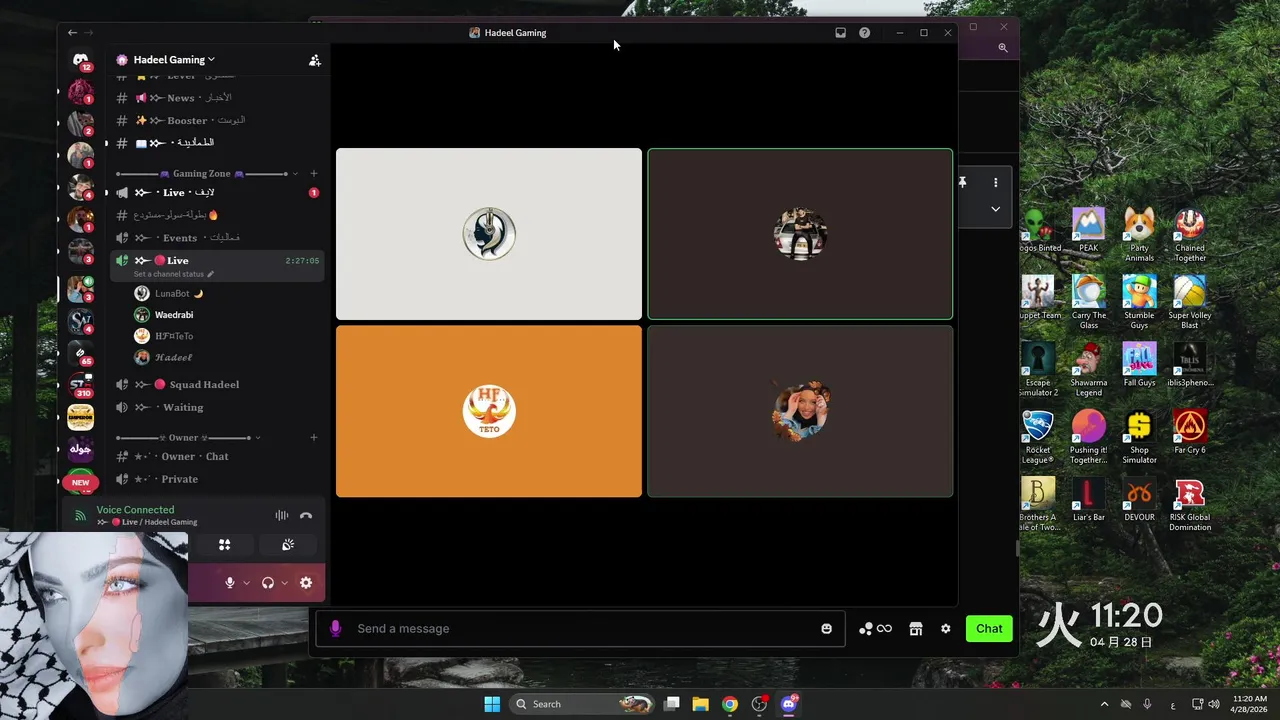
Task: Open the Voice Connected details link
Action: point(135,510)
